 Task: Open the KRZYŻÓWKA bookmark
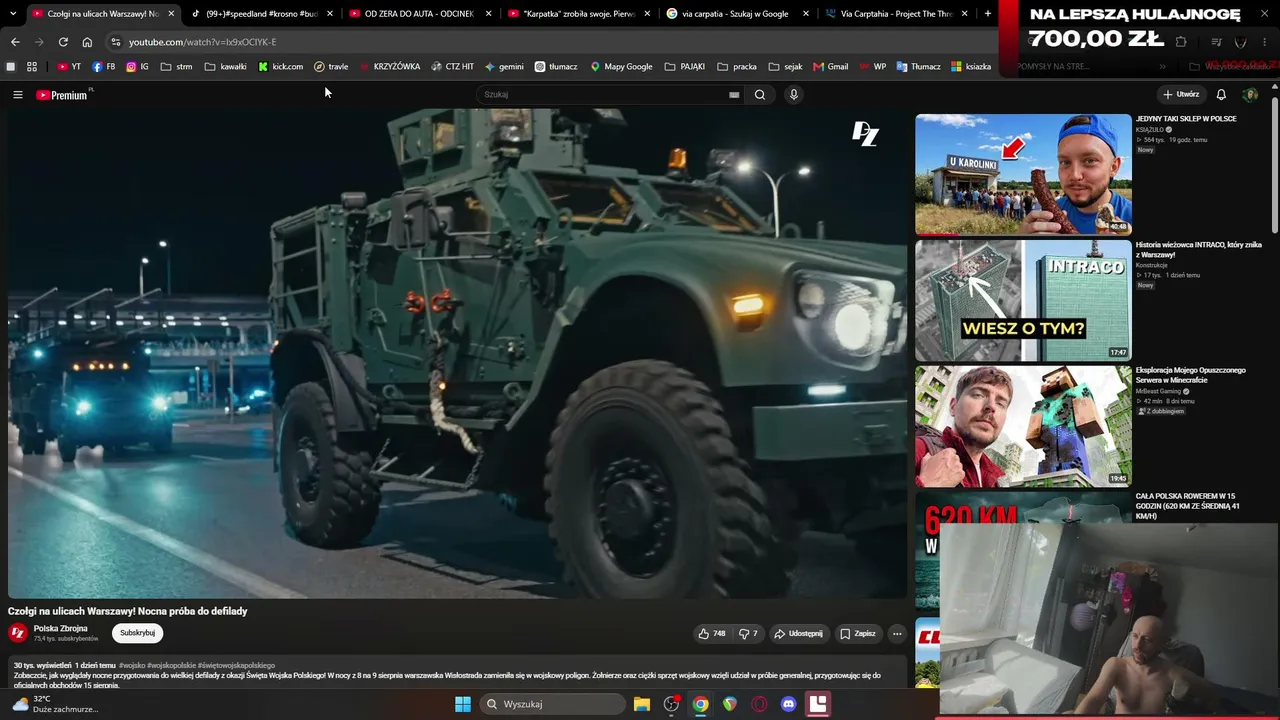point(390,67)
